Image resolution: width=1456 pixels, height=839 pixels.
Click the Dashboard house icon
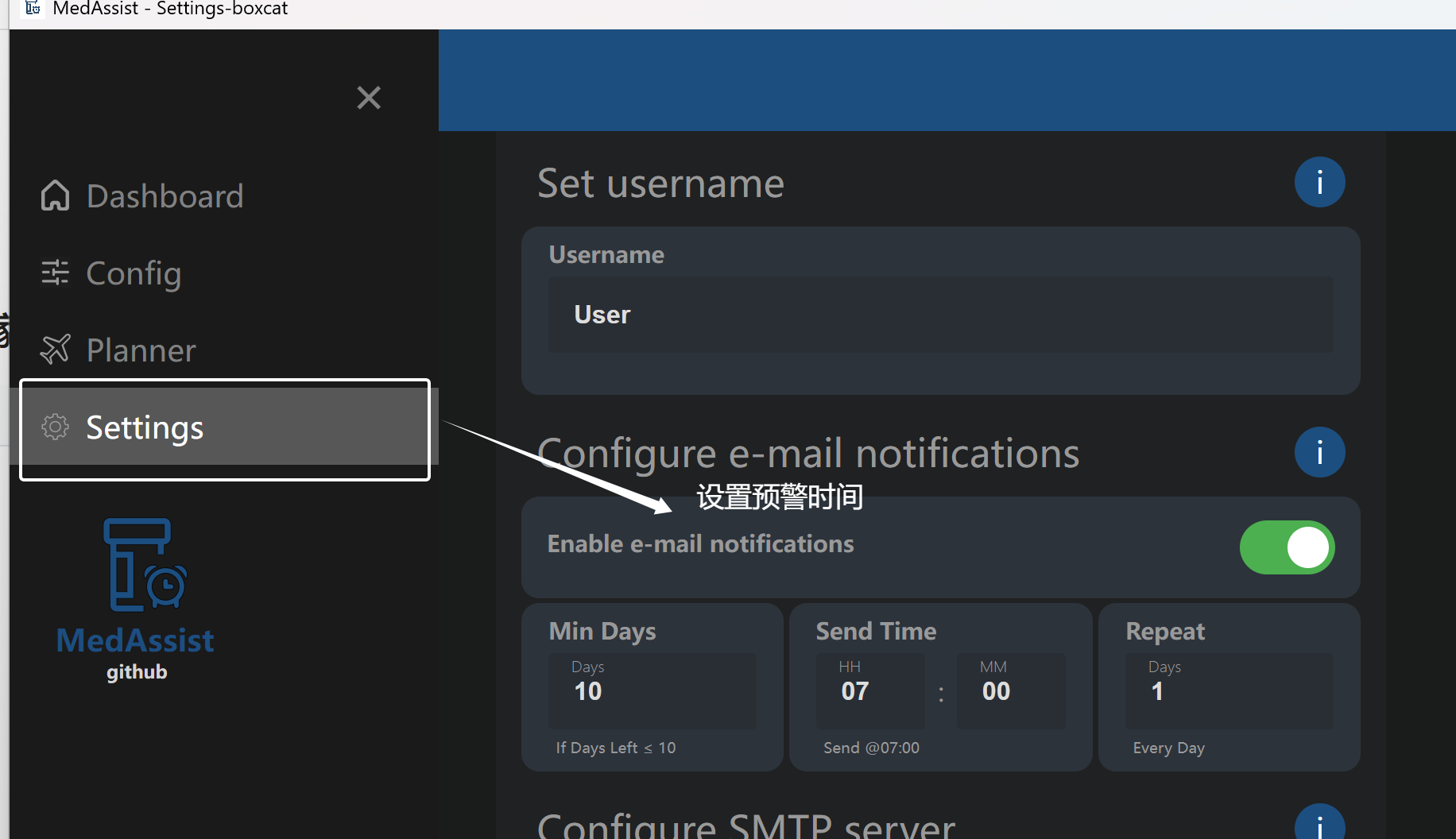pos(55,195)
